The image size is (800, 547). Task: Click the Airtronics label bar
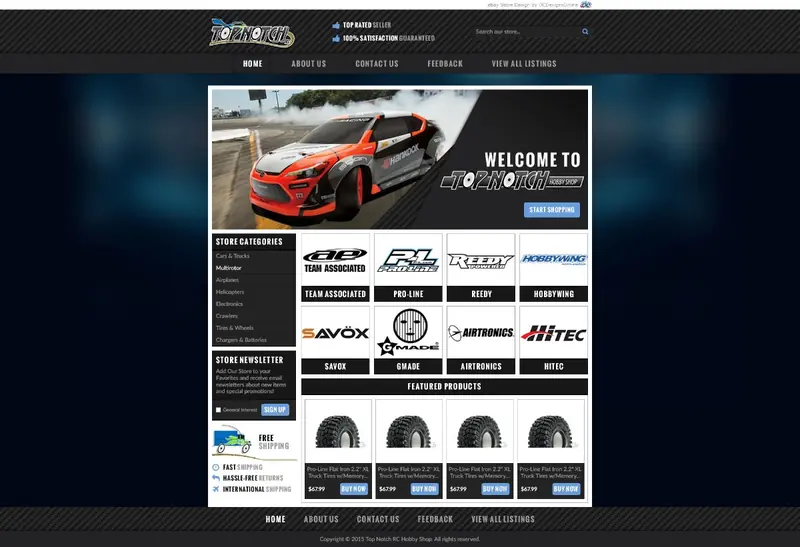481,366
